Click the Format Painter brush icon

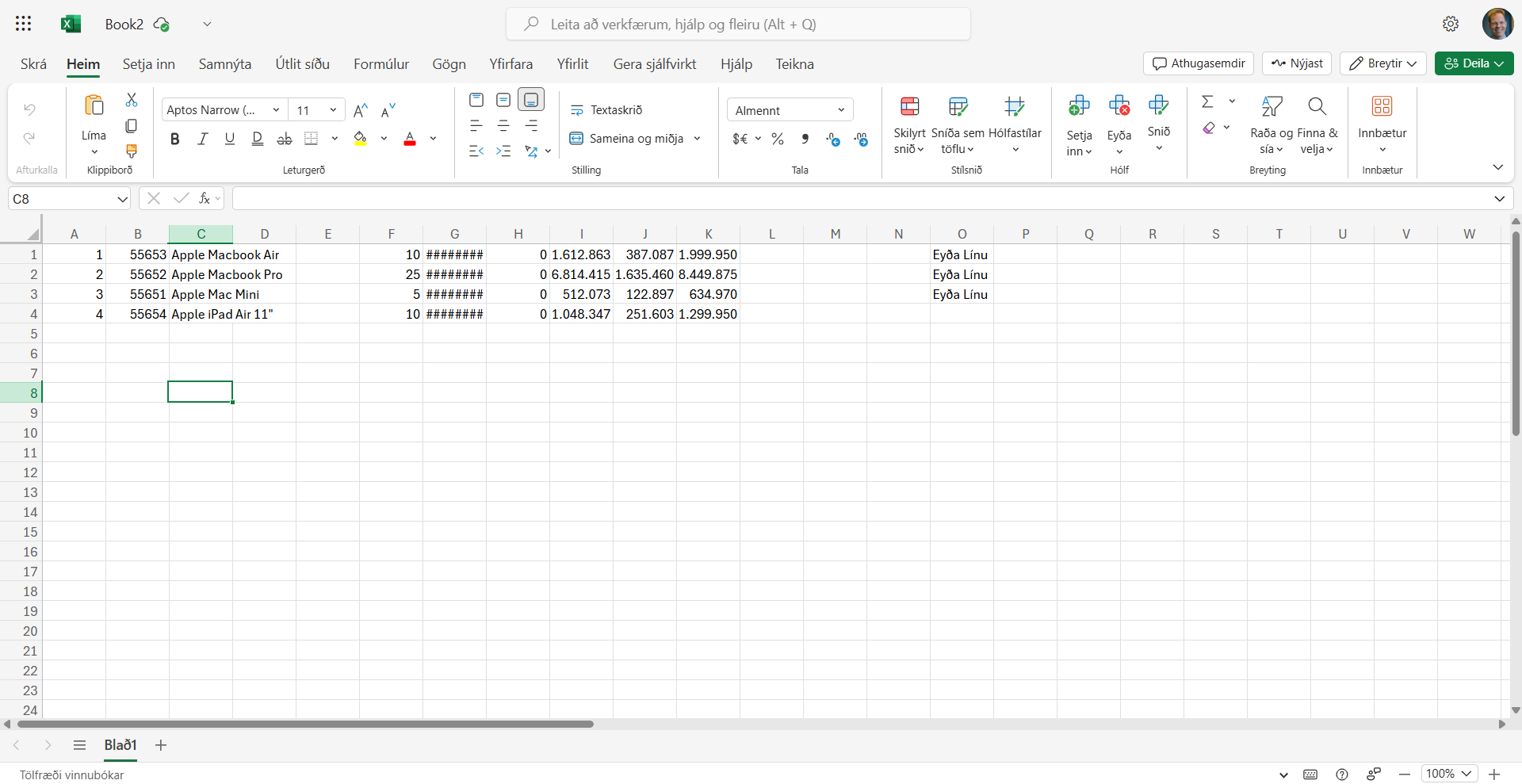point(132,151)
